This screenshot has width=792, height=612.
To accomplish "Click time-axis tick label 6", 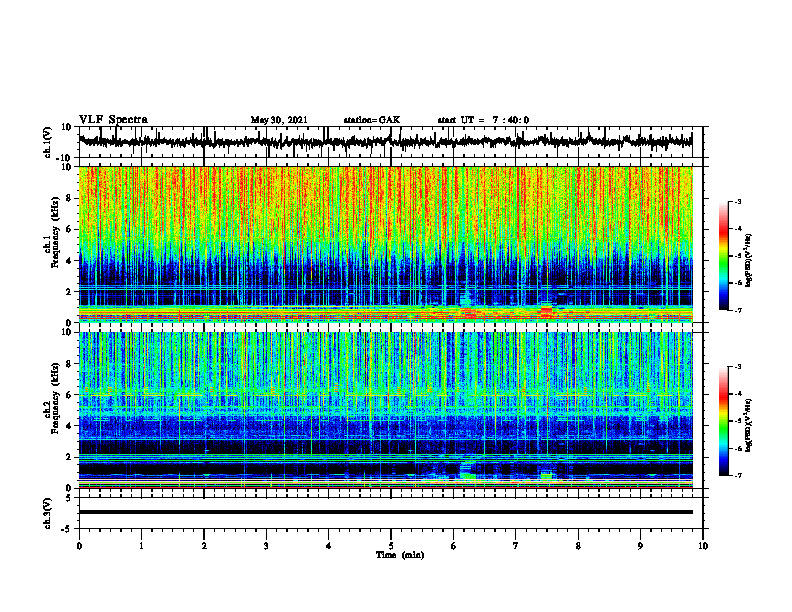I will click(454, 546).
